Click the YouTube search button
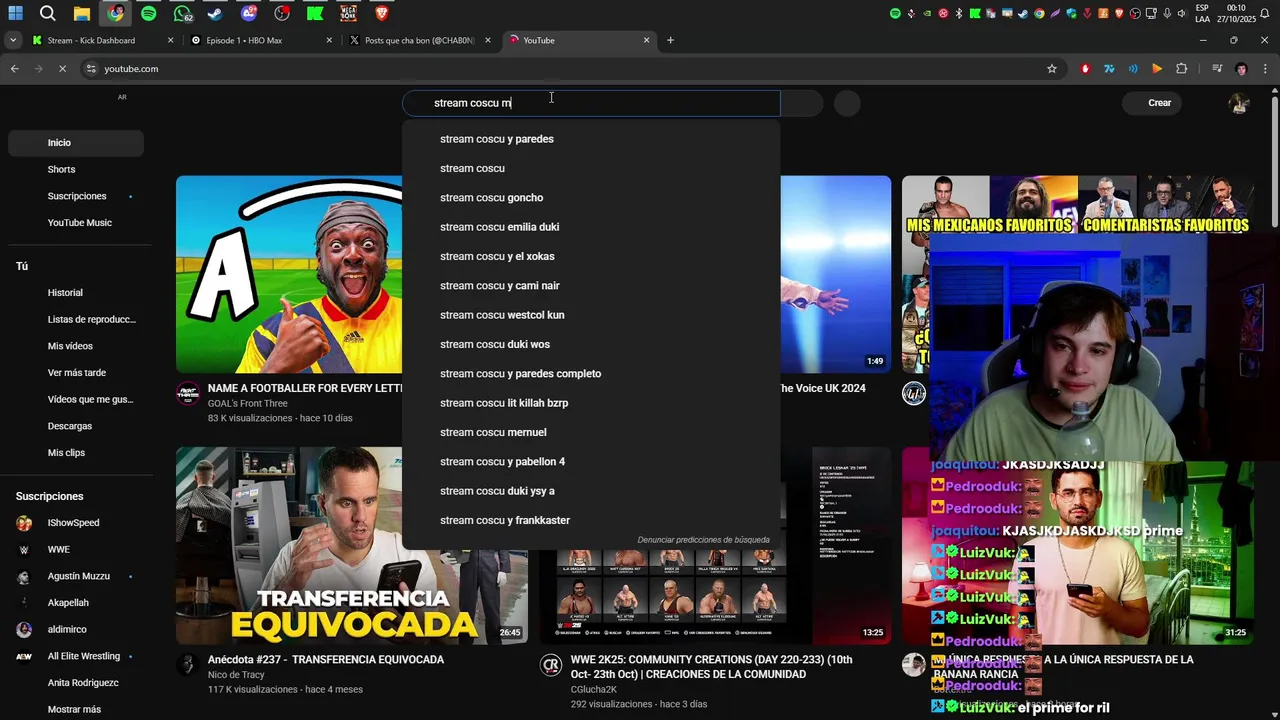 802,103
